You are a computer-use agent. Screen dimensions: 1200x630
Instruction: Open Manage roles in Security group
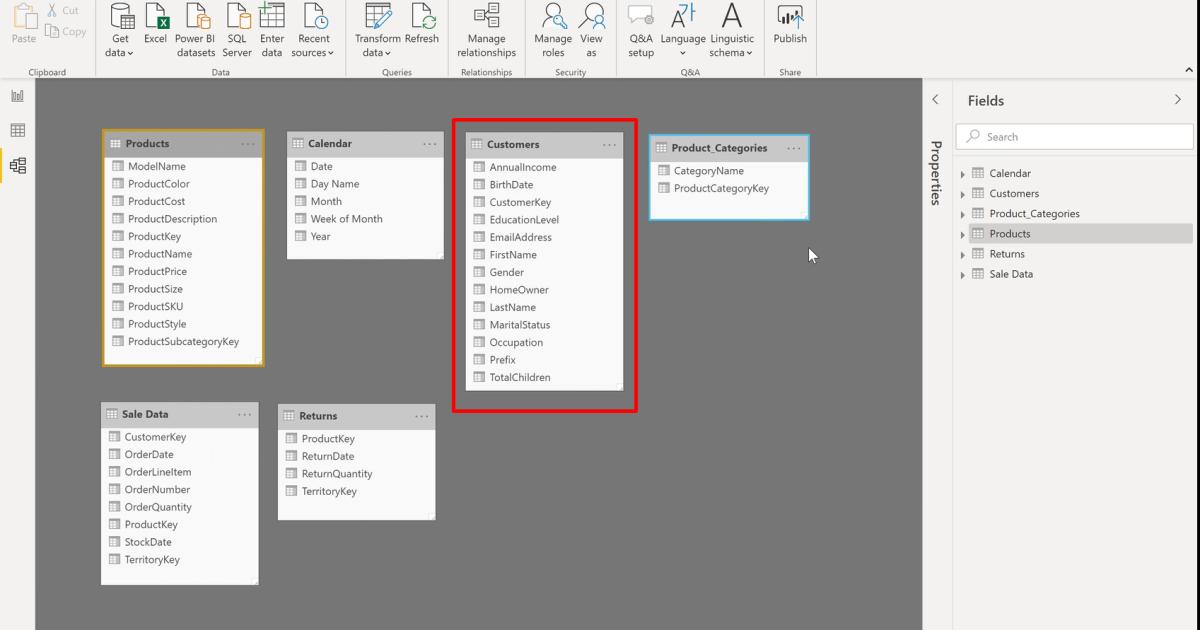(x=553, y=30)
